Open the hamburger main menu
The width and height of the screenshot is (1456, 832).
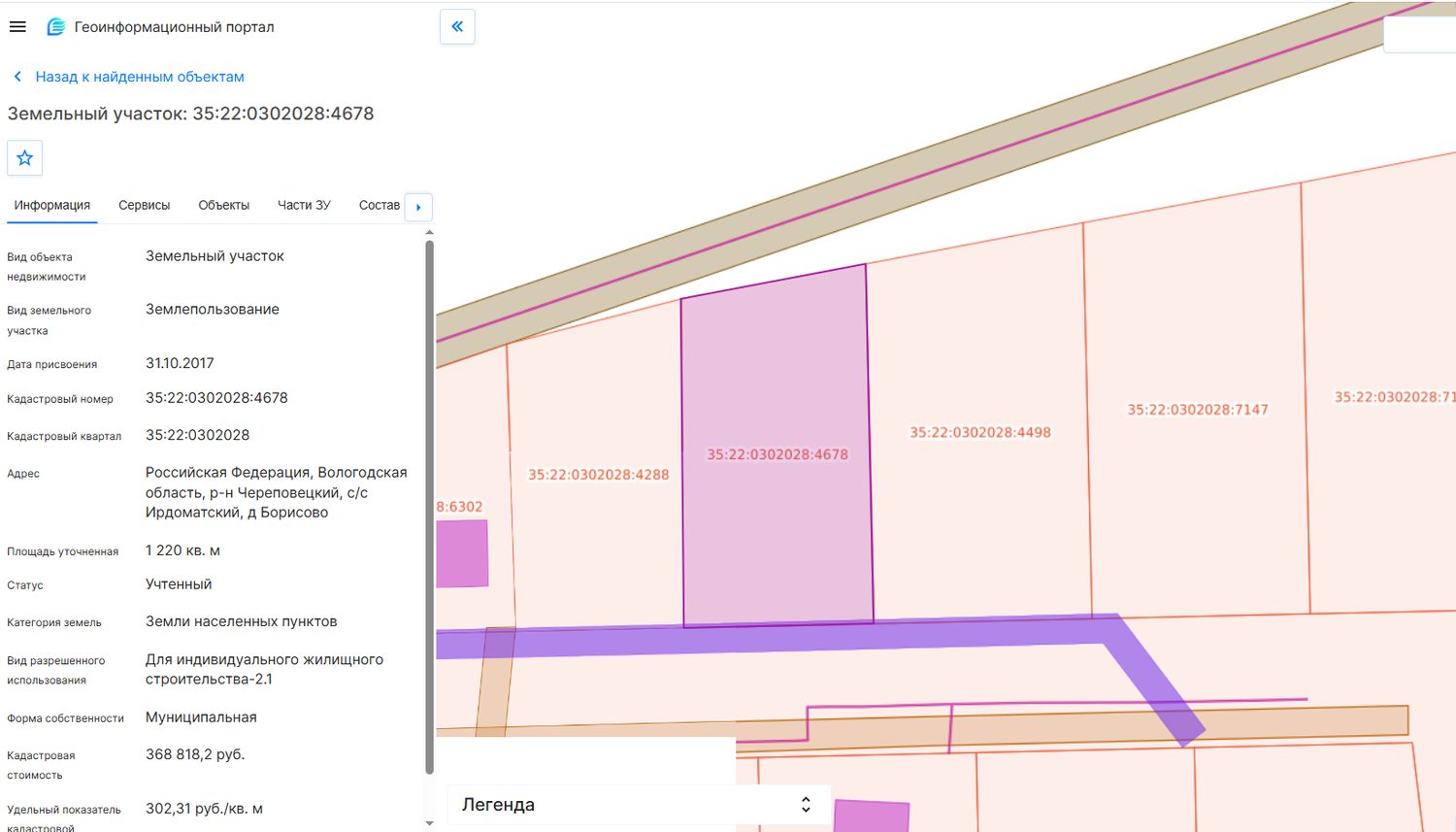tap(17, 27)
